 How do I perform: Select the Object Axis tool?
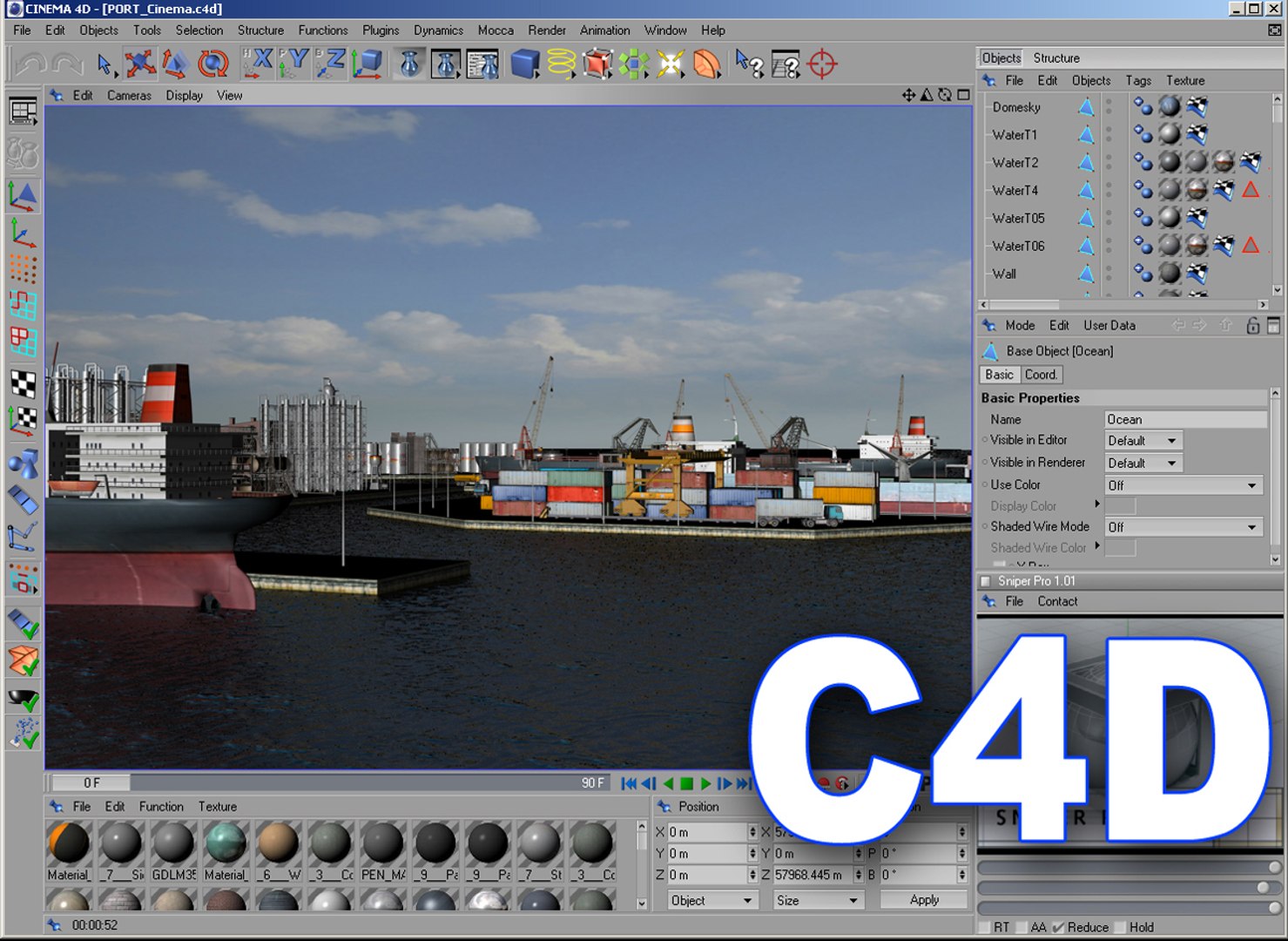(23, 233)
